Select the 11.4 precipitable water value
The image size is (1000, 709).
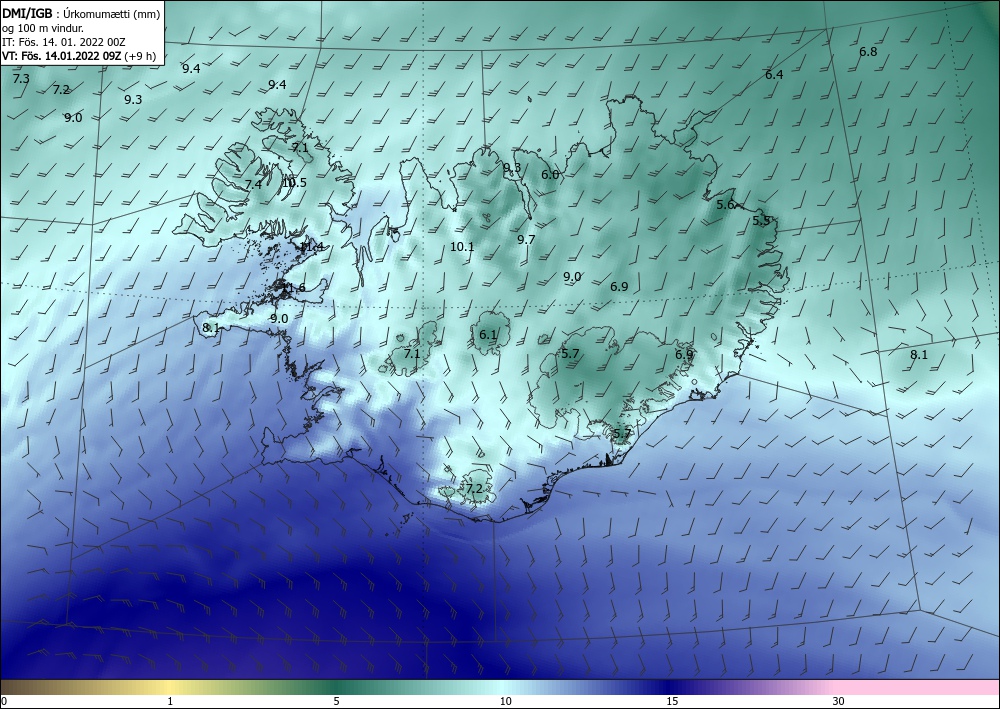312,247
